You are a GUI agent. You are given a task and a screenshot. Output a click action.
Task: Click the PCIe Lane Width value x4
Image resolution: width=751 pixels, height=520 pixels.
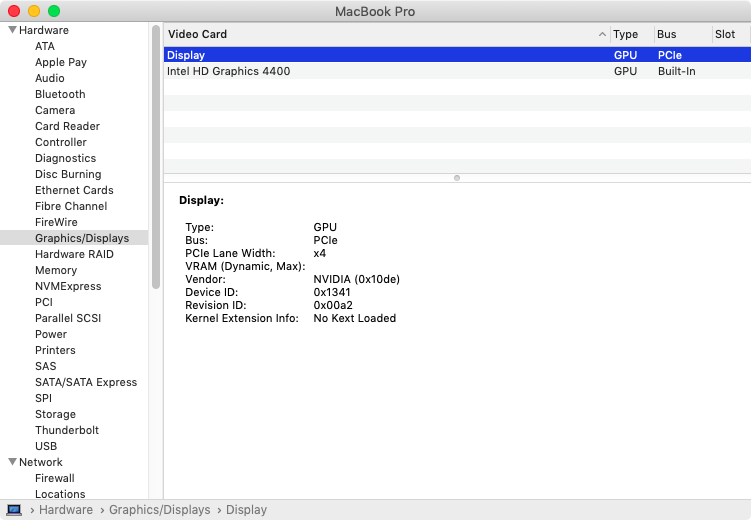point(319,253)
